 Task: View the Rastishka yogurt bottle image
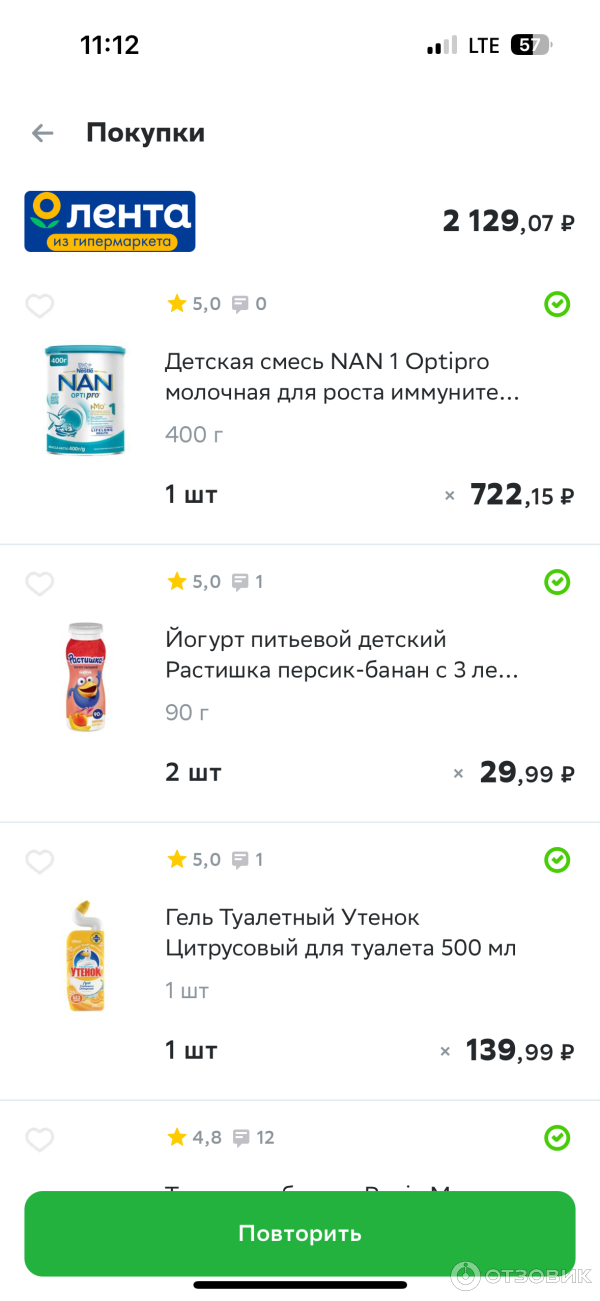tap(85, 676)
